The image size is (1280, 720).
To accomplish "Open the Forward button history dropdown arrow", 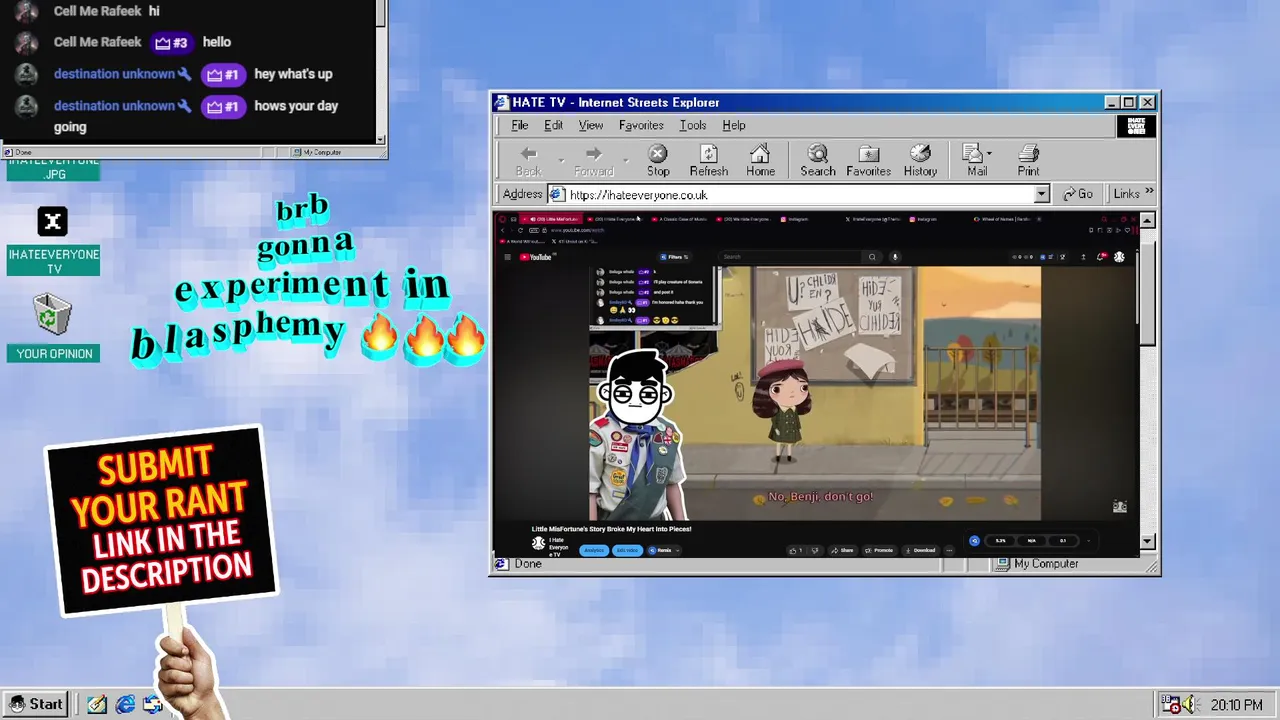I will [626, 160].
